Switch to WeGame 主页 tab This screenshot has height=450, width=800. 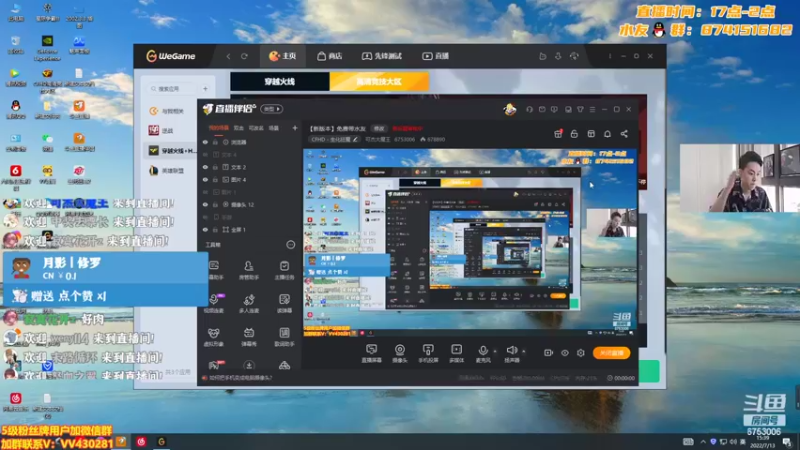coord(283,56)
